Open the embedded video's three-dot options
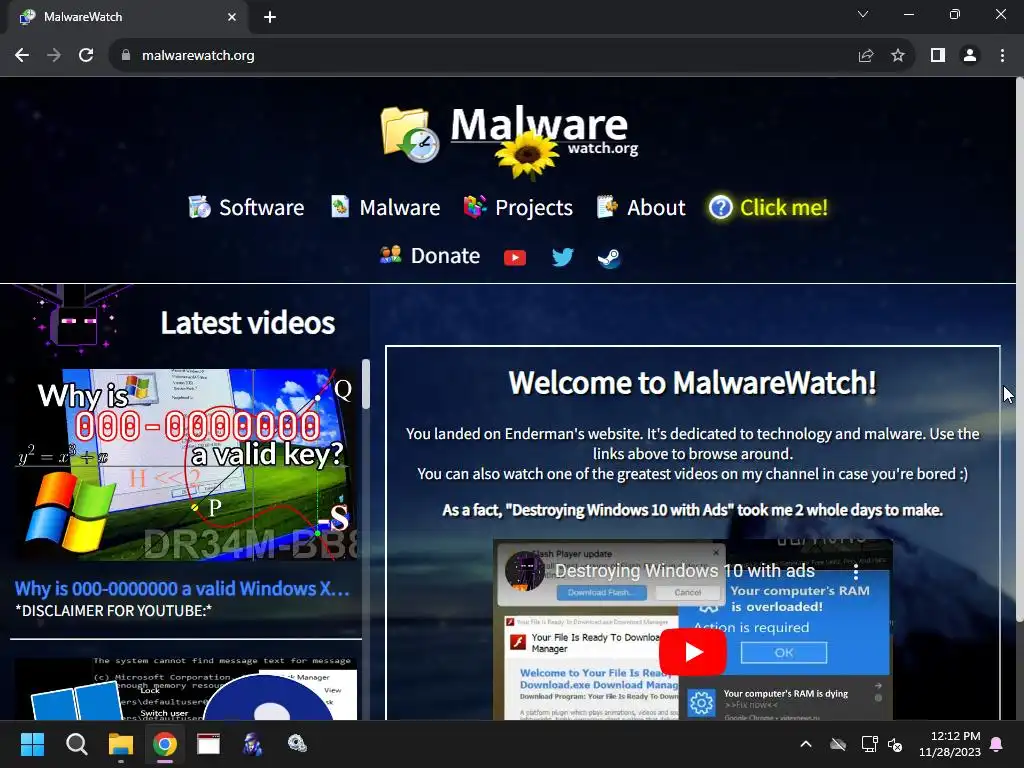The width and height of the screenshot is (1024, 768). coord(856,573)
